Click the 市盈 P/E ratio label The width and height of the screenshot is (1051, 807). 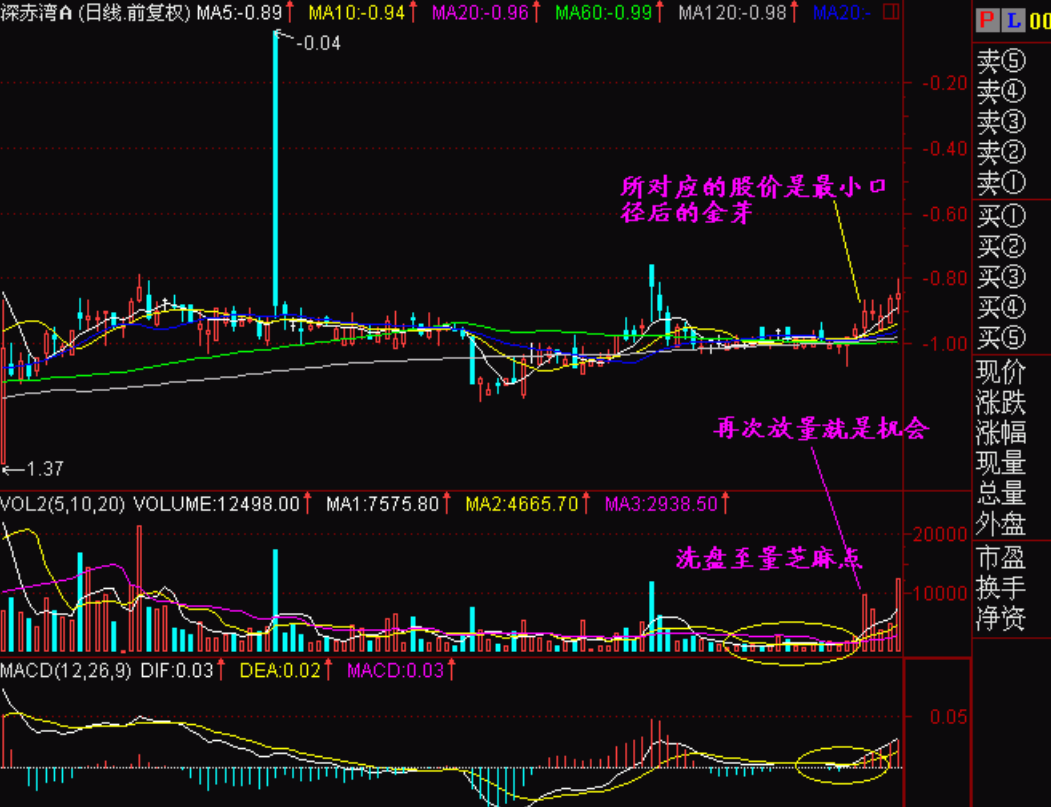(x=1001, y=556)
